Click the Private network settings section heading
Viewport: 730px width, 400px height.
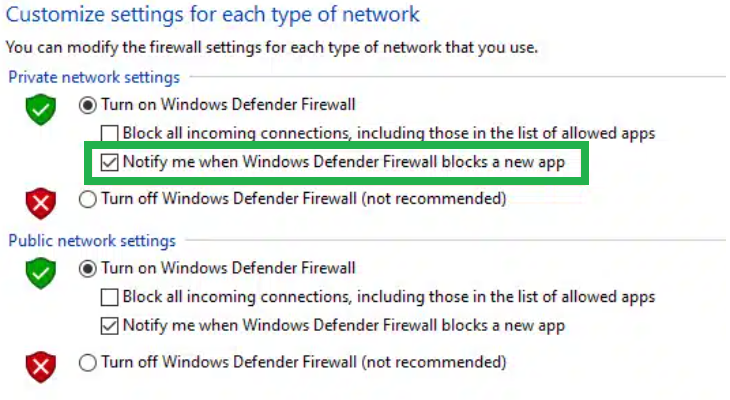pyautogui.click(x=94, y=77)
